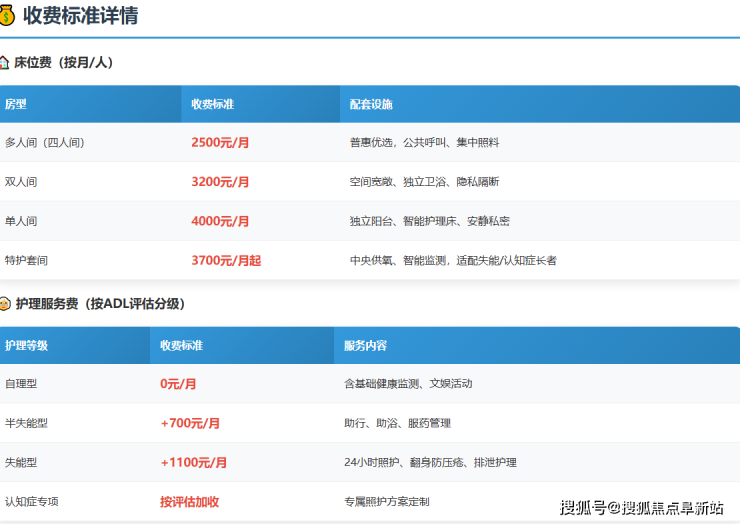
Task: Click the face icon next to 护理服务费
Action: coord(5,303)
